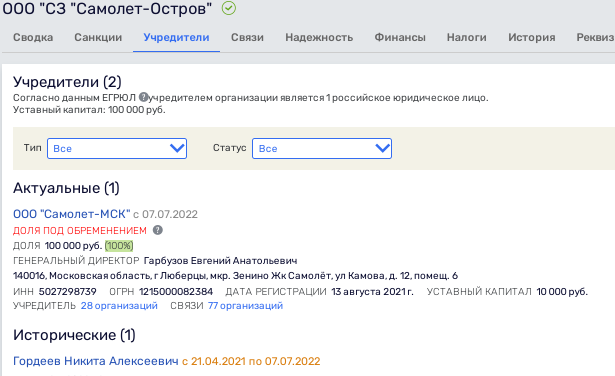Click the share amount 100 000 руб.
Image resolution: width=615 pixels, height=376 pixels.
[x=73, y=246]
